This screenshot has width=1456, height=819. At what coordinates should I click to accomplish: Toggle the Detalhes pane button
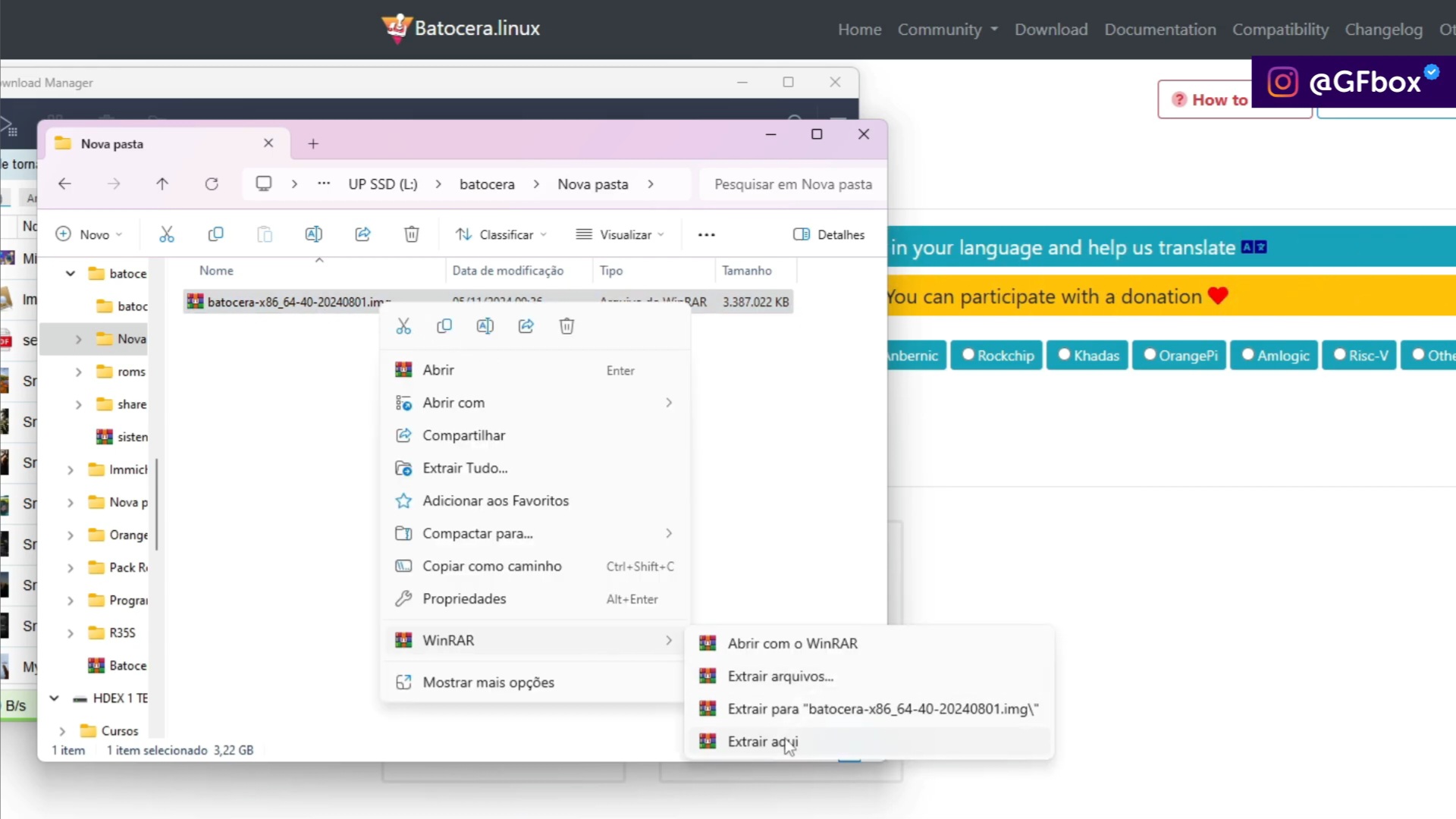(829, 235)
